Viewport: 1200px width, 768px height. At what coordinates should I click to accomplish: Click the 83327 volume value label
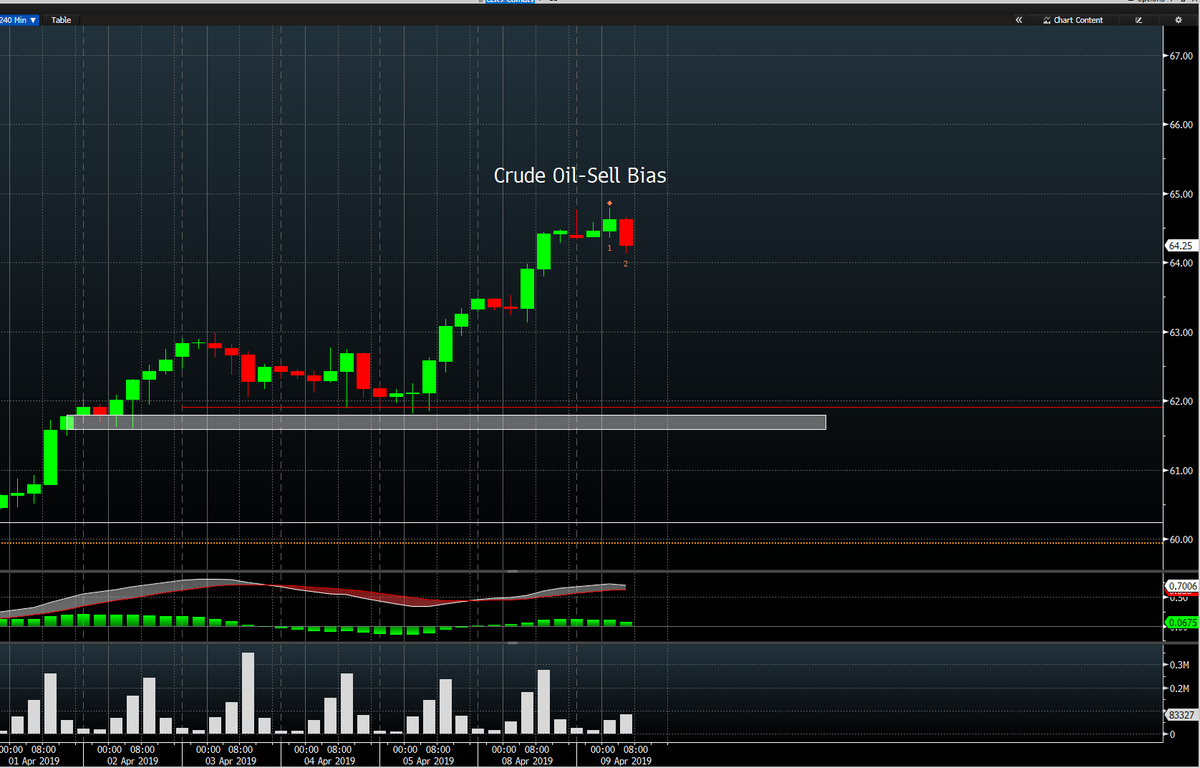pos(1180,715)
